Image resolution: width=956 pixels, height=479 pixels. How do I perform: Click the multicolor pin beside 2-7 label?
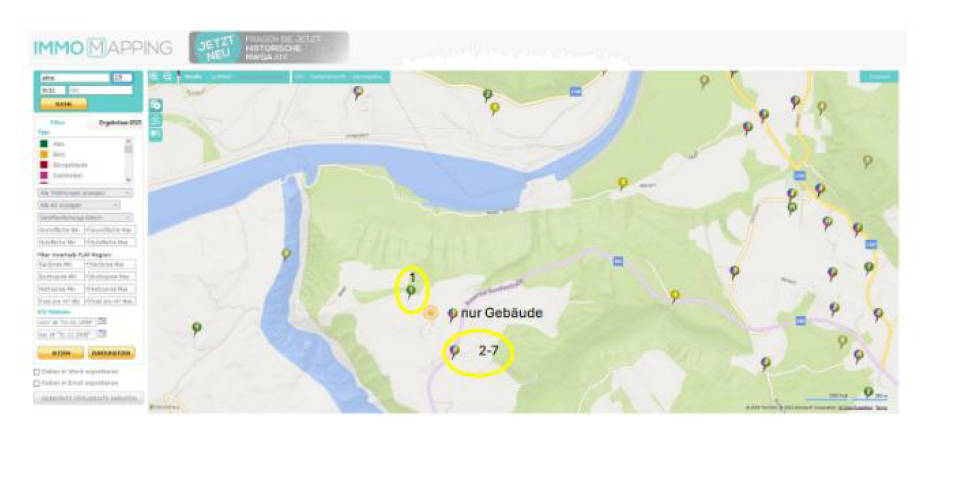(x=454, y=352)
